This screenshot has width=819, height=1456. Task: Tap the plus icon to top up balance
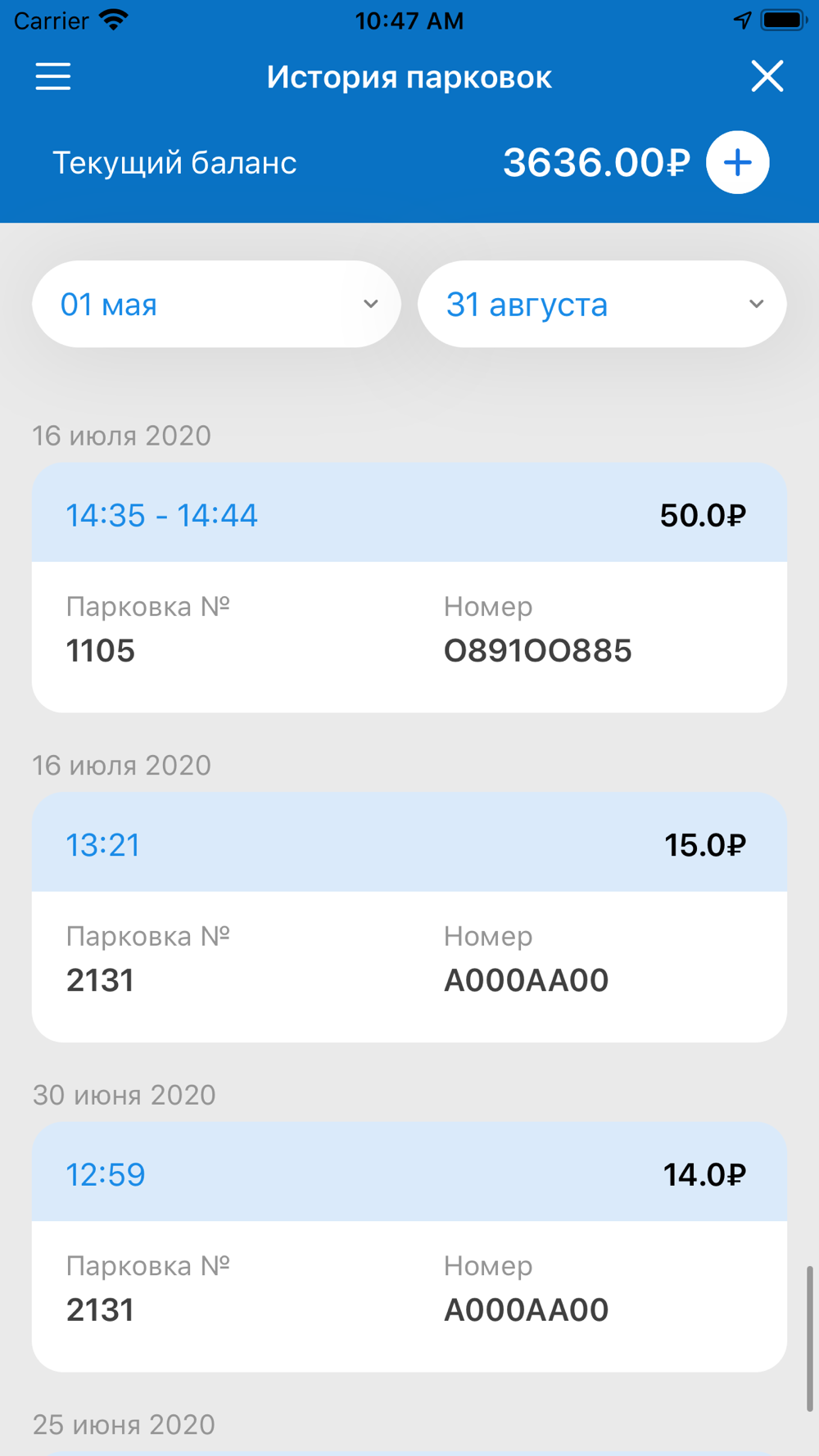738,162
